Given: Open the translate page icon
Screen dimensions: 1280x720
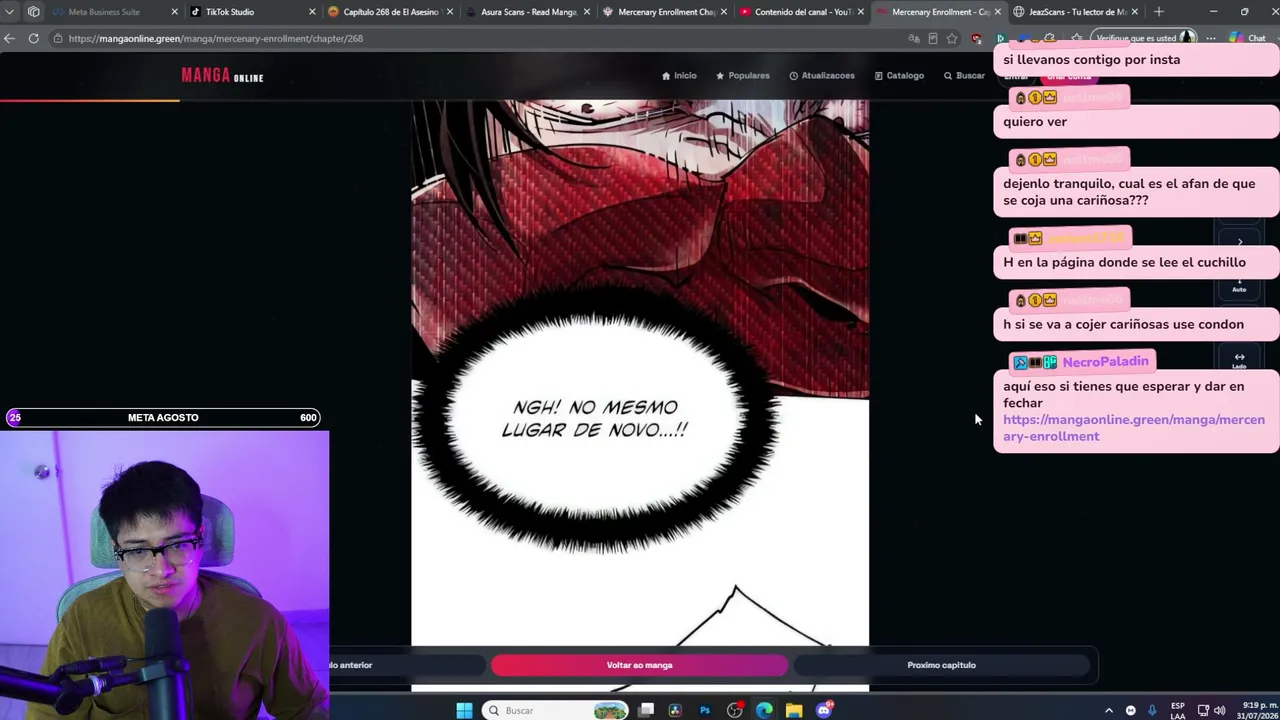Looking at the screenshot, I should click(914, 38).
